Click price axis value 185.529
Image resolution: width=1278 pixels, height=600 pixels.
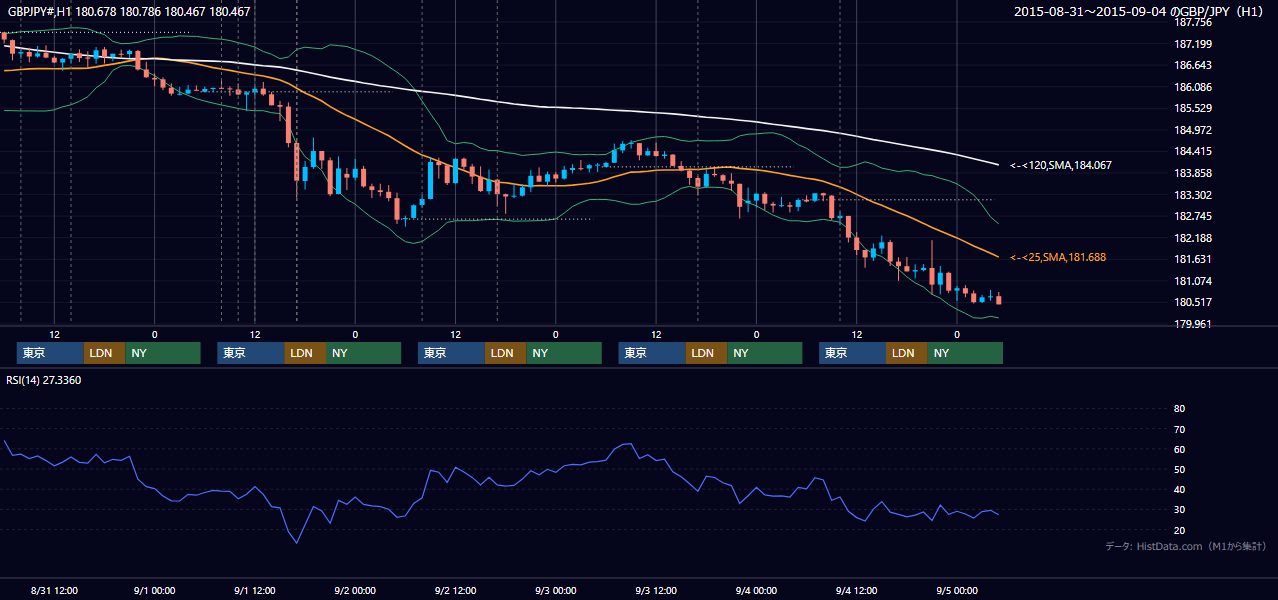tap(1194, 109)
